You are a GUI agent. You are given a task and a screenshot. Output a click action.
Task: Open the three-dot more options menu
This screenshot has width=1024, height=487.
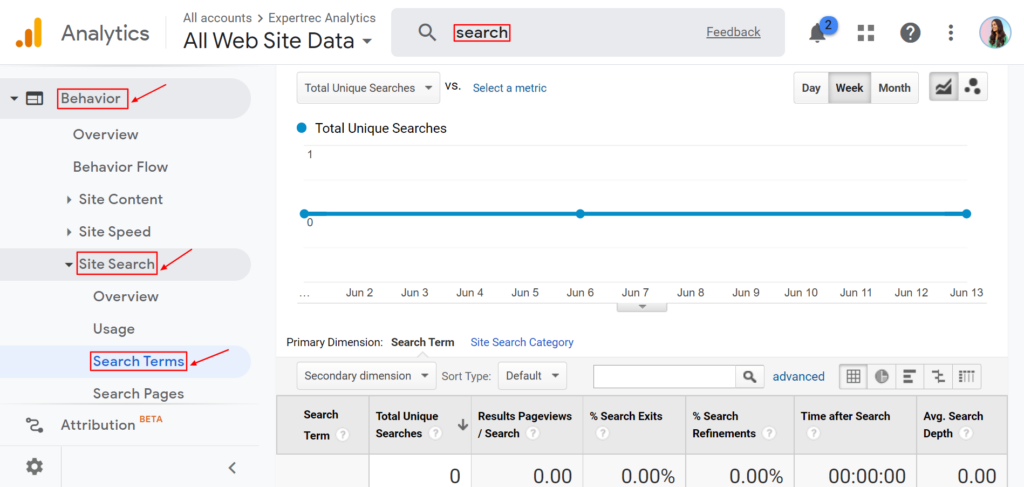pyautogui.click(x=951, y=33)
